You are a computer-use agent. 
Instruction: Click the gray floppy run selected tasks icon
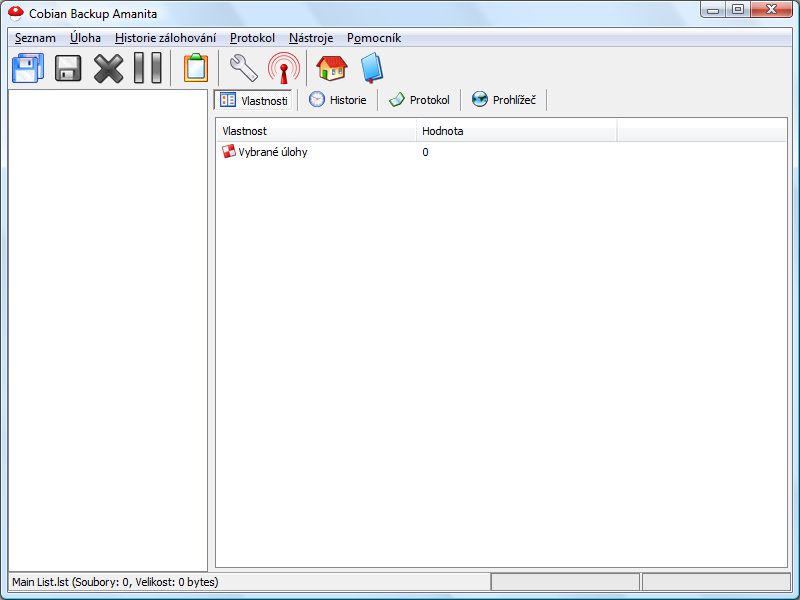tap(68, 68)
